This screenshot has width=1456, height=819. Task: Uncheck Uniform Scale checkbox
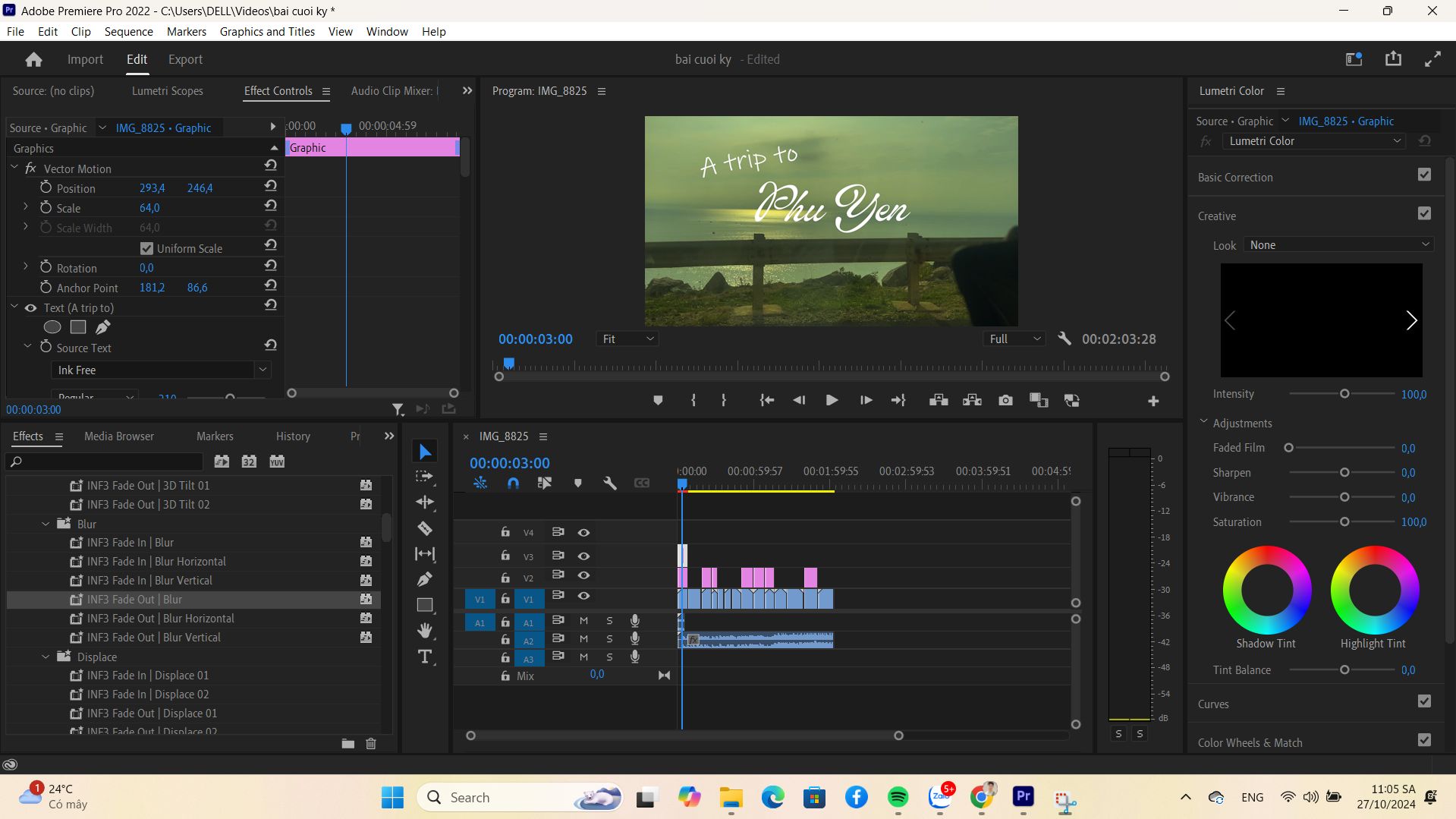click(147, 248)
